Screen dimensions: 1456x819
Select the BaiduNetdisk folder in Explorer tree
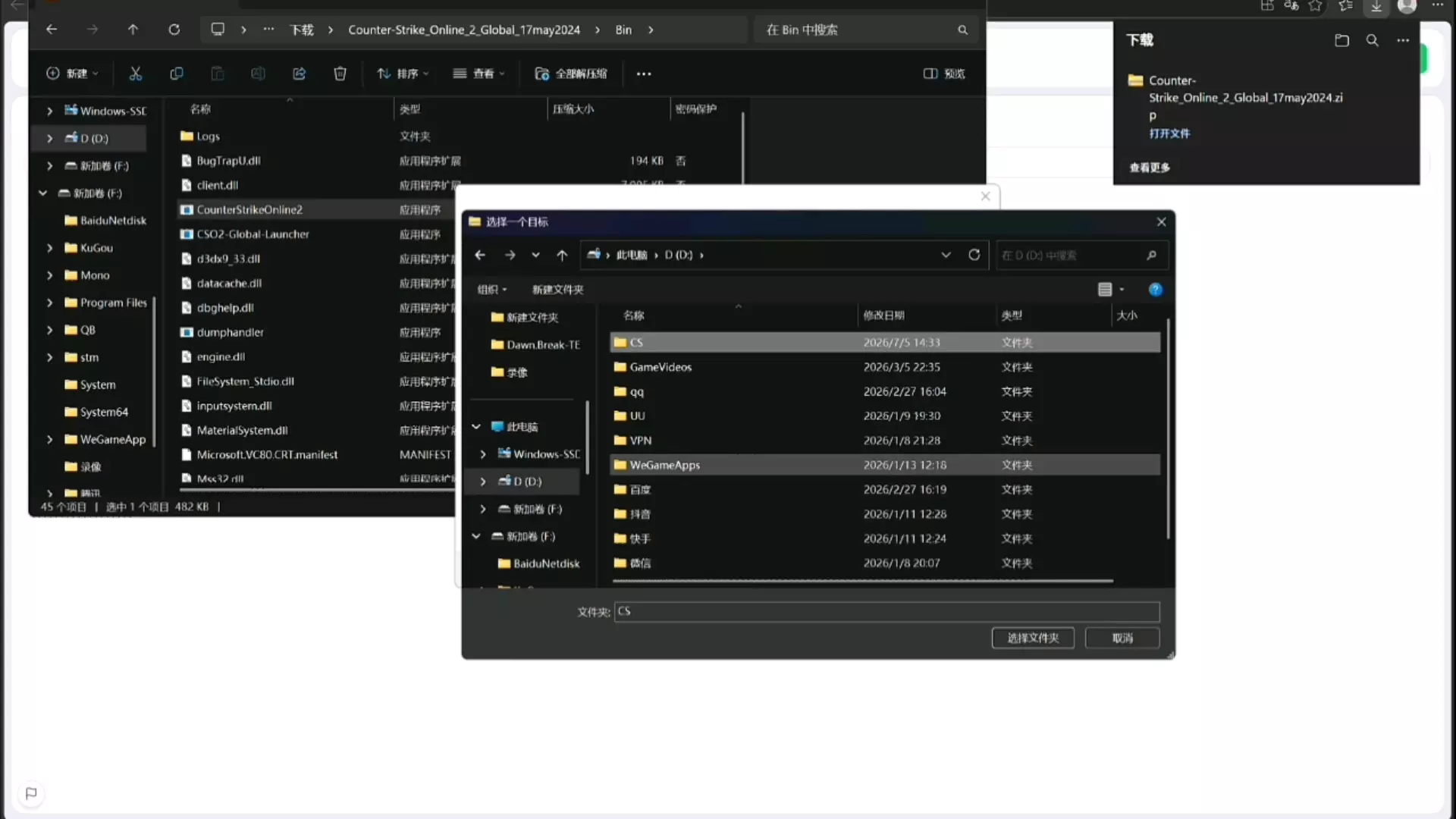point(105,221)
